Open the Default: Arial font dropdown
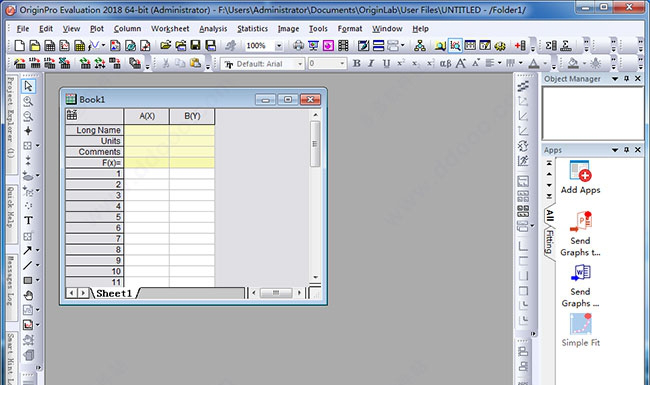 pos(300,64)
